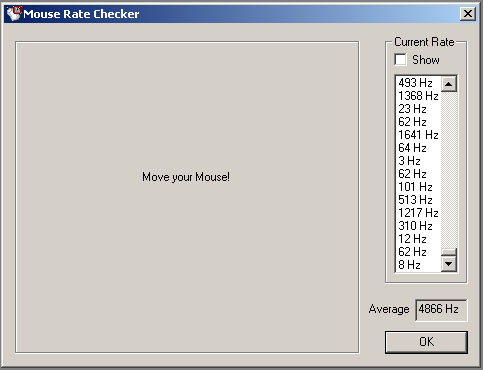483x370 pixels.
Task: Select the 1368 Hz list entry
Action: tap(419, 96)
